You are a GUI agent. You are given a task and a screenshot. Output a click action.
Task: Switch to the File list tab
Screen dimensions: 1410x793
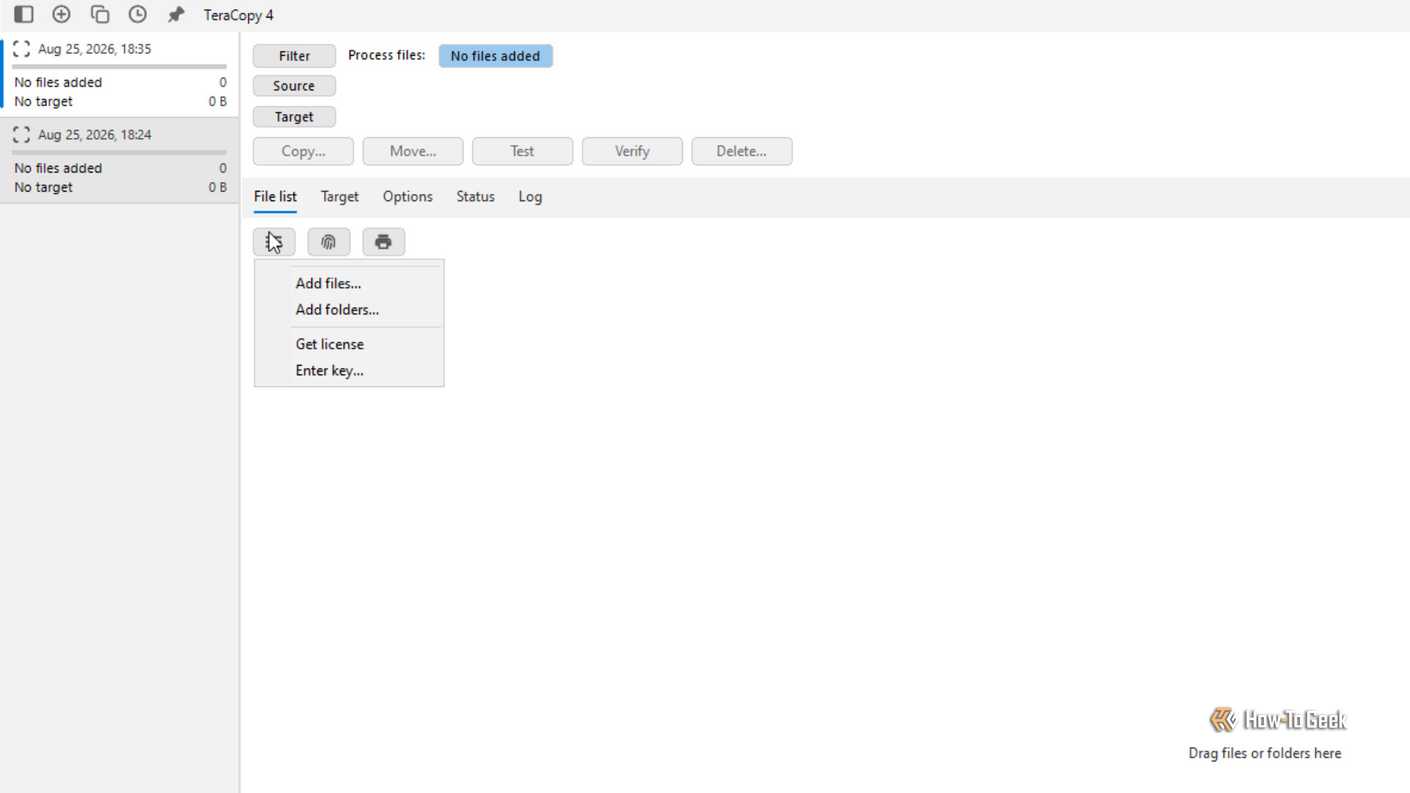click(x=275, y=197)
